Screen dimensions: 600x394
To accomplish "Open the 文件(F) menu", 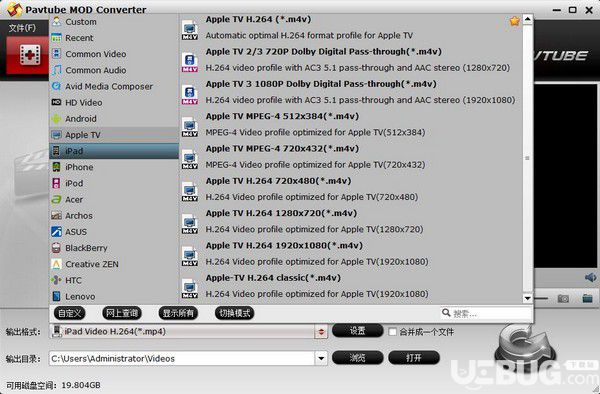I will click(x=22, y=28).
